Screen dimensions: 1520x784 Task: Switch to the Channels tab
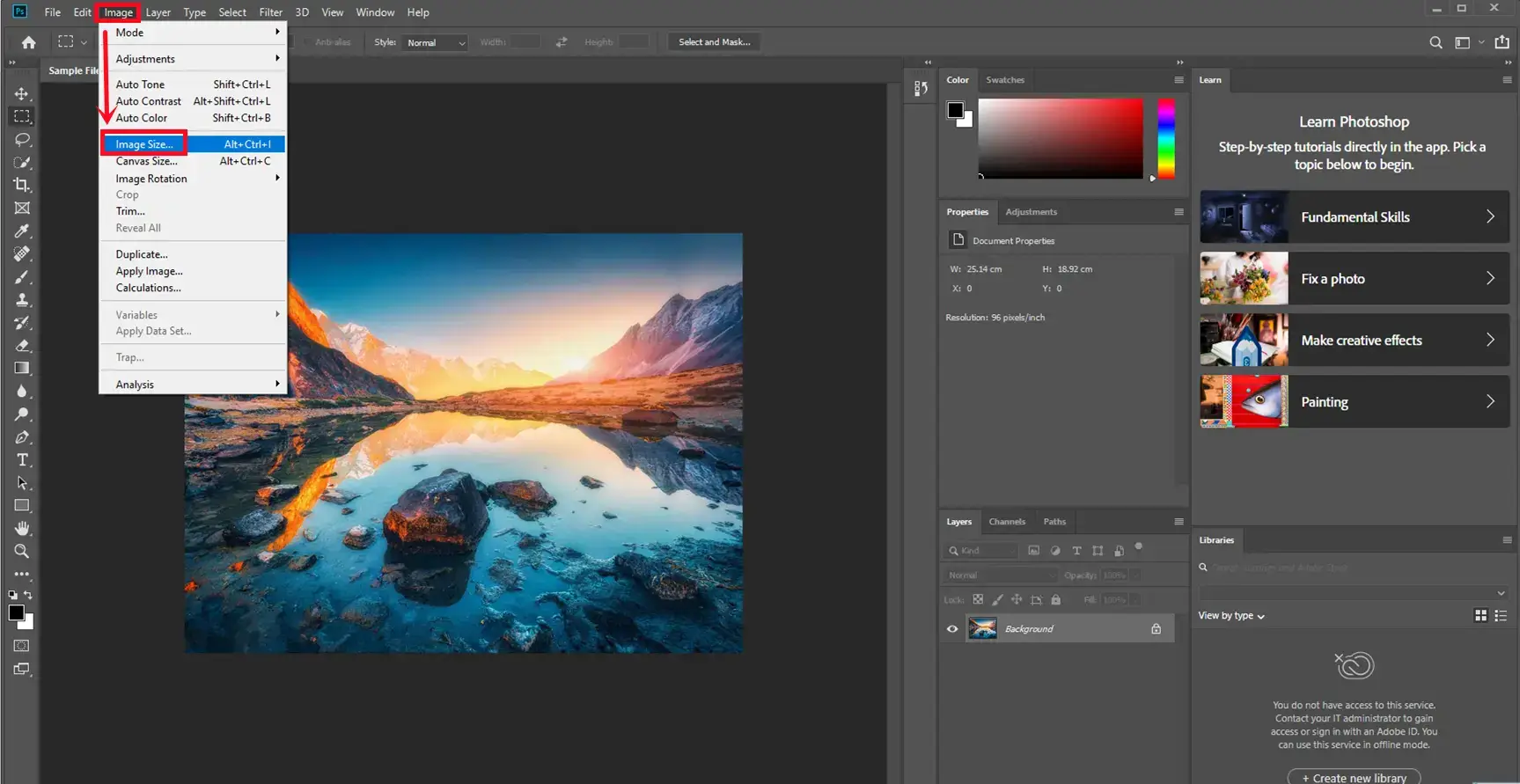(1007, 522)
